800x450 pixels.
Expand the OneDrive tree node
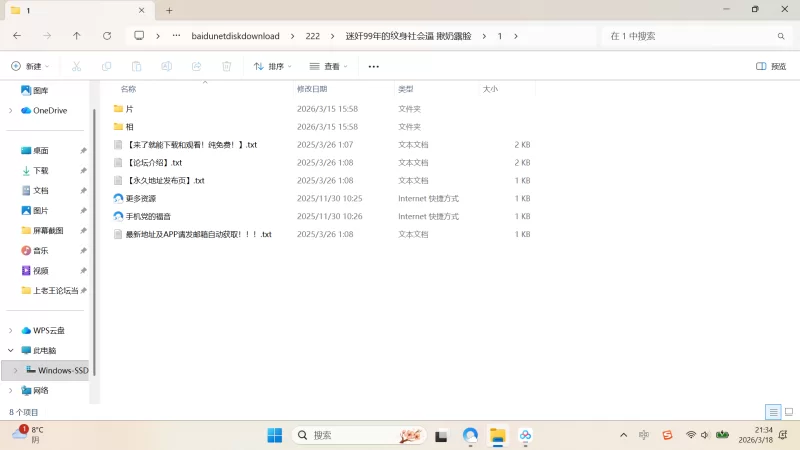(11, 110)
